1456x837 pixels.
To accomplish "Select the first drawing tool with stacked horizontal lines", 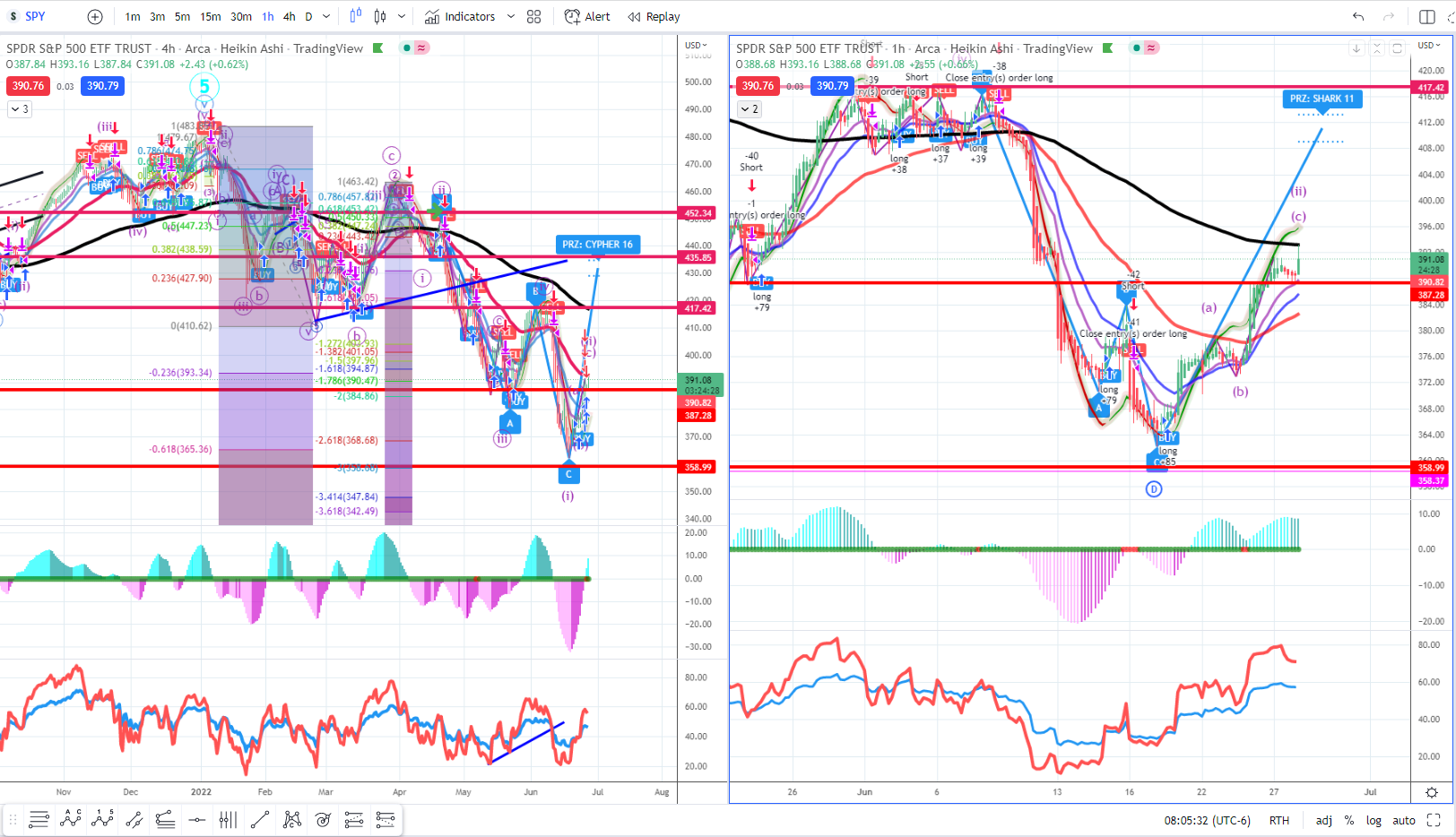I will (39, 819).
